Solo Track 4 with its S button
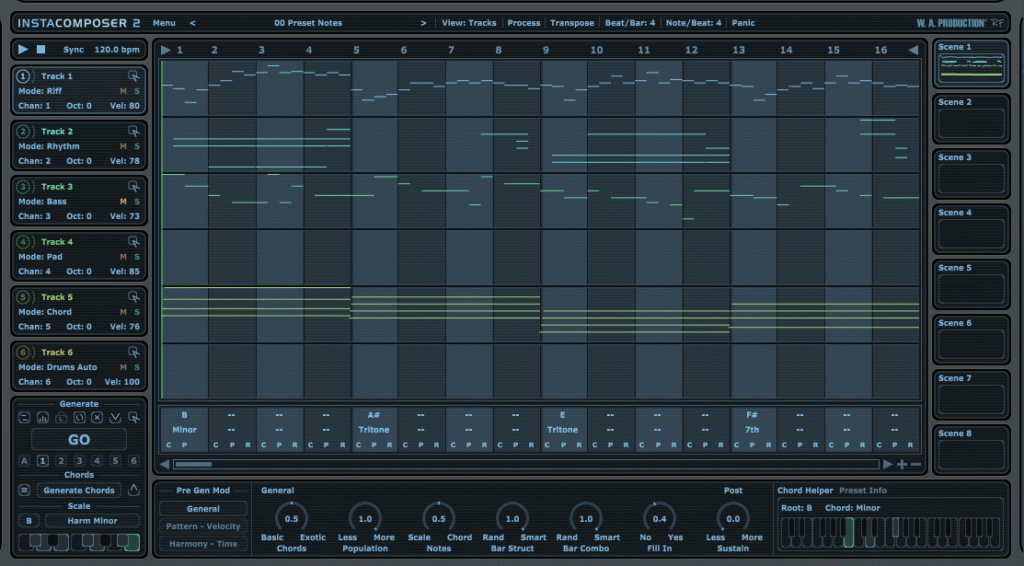The image size is (1024, 566). click(x=137, y=257)
